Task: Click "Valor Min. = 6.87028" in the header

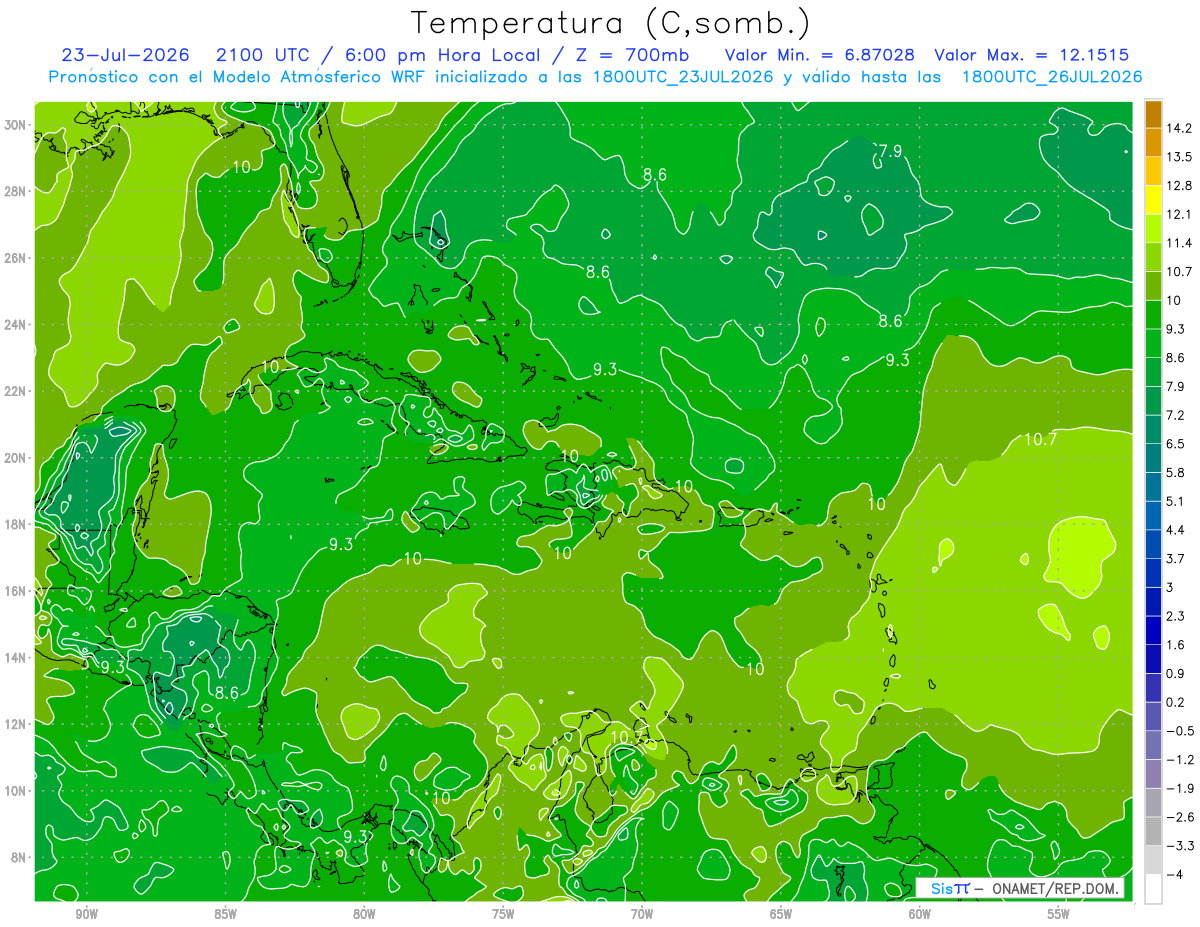Action: click(x=819, y=54)
